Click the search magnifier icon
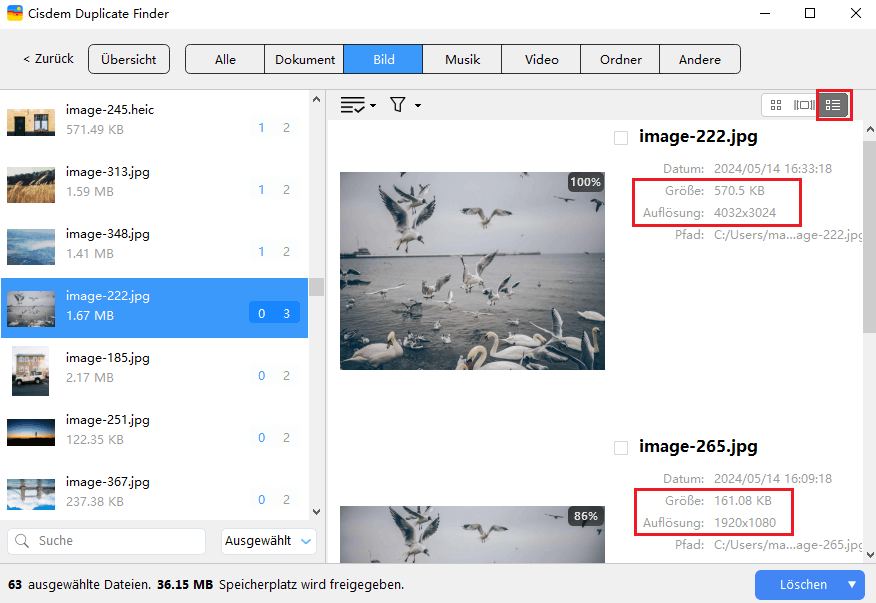The width and height of the screenshot is (876, 603). pos(22,541)
